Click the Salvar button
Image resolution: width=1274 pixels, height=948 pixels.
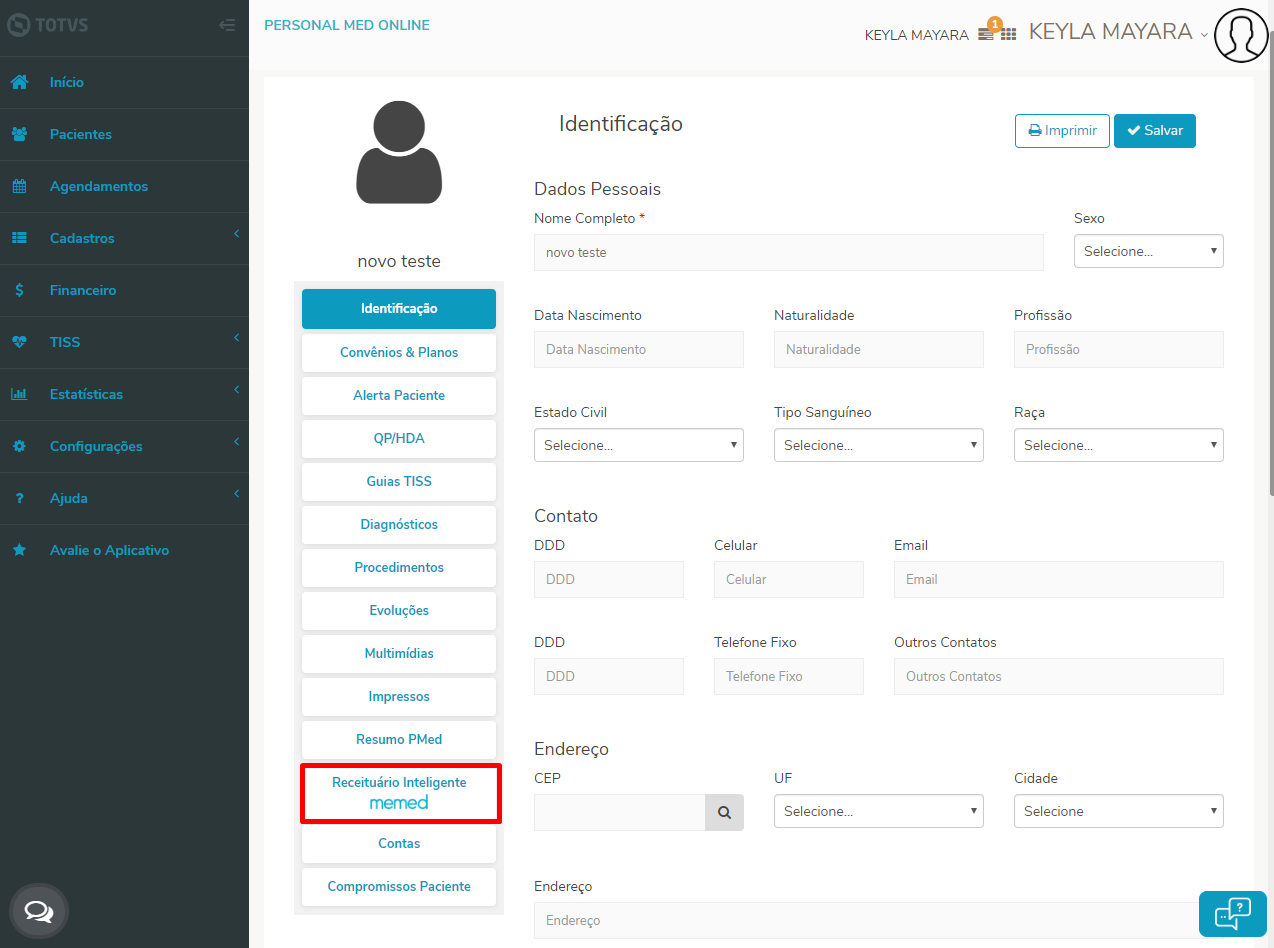point(1155,131)
